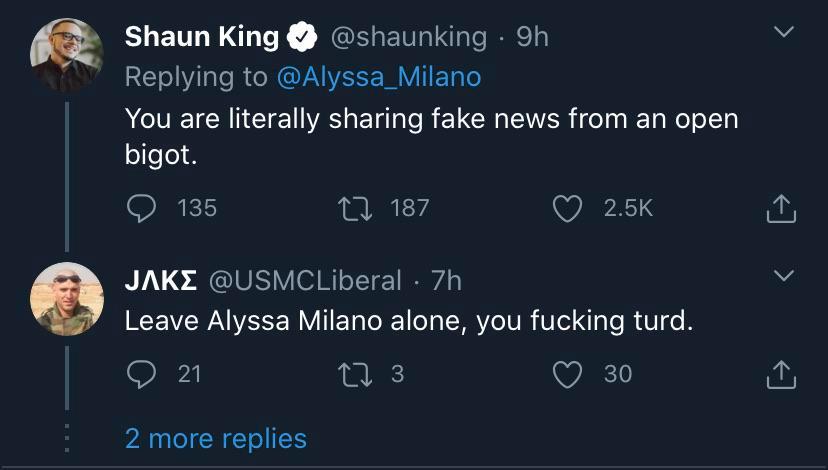Share the @USMCLiberal tweet
The width and height of the screenshot is (828, 470).
(x=781, y=373)
